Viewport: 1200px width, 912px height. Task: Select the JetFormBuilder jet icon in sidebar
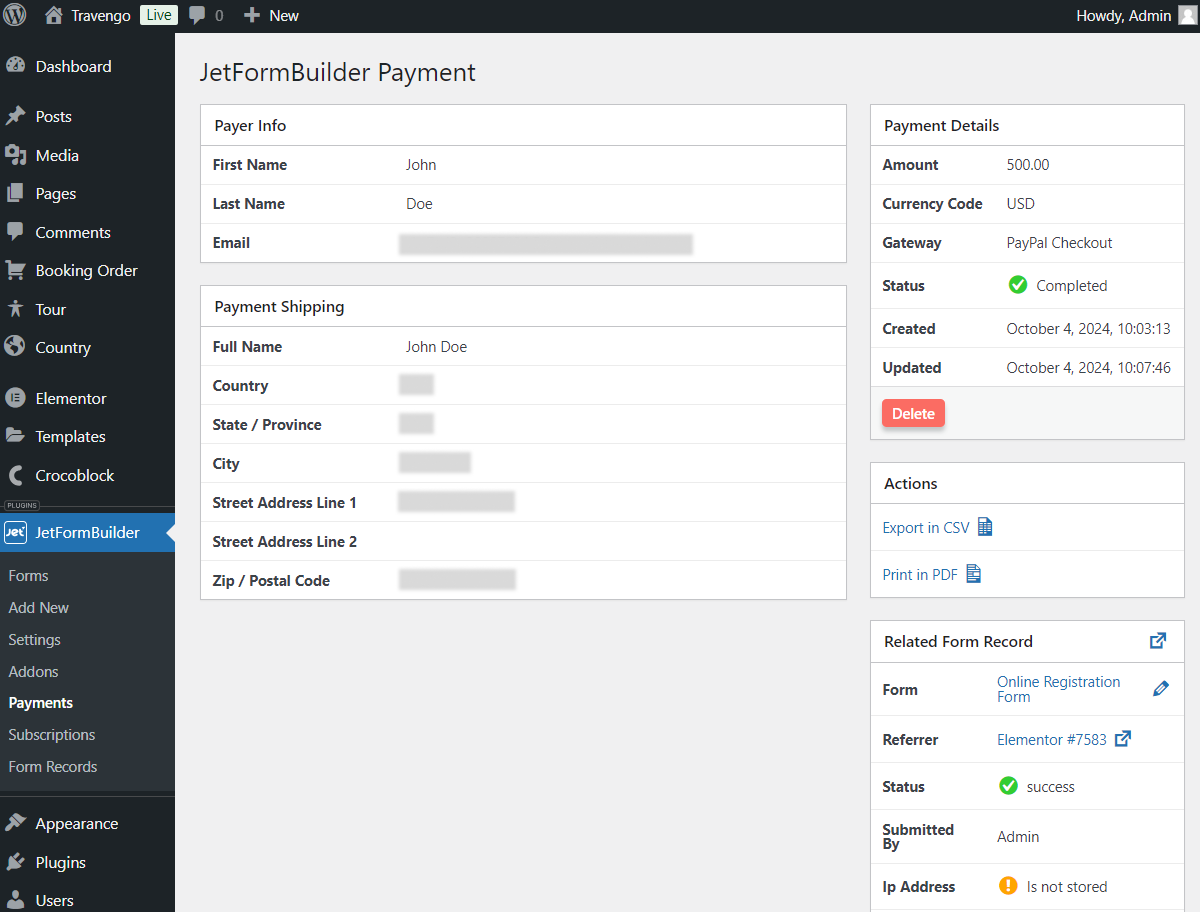click(15, 532)
